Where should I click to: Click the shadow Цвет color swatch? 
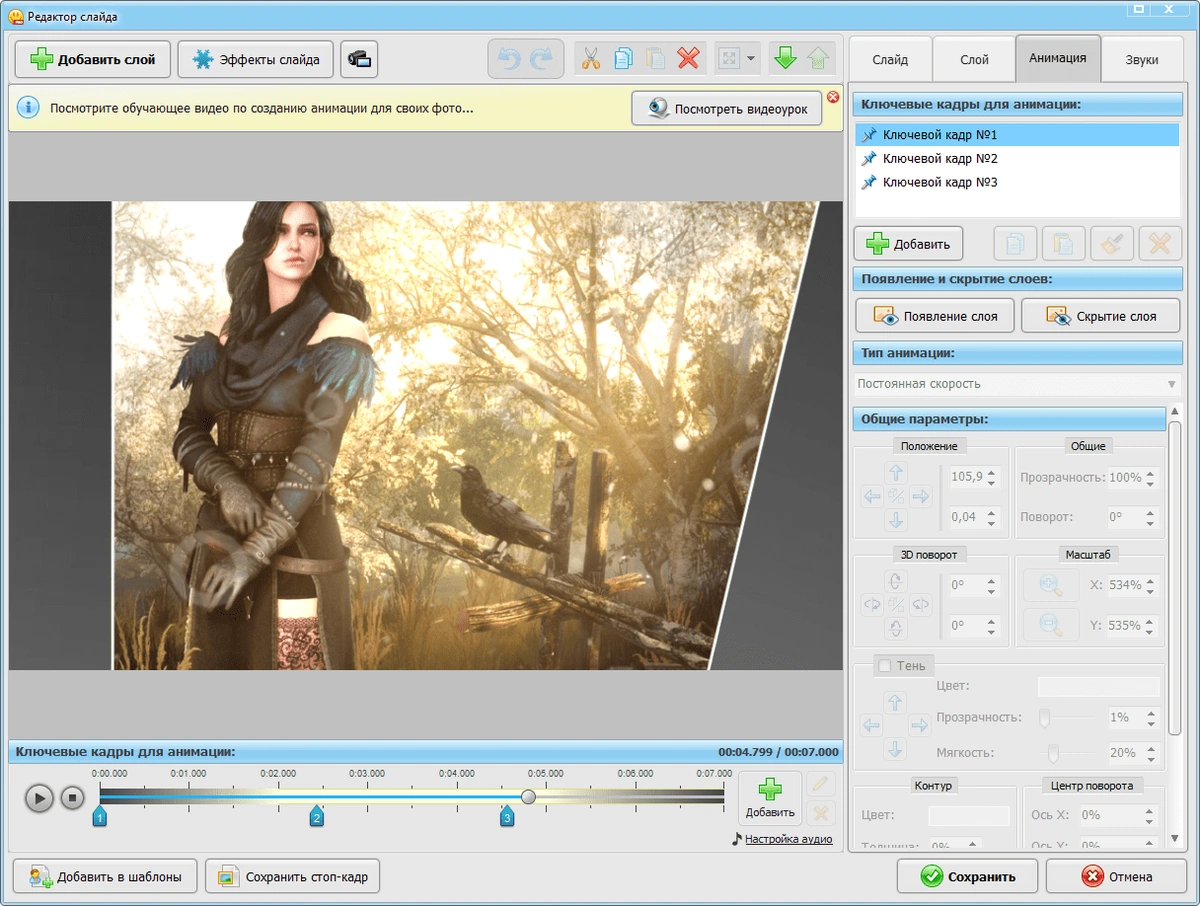[x=1099, y=686]
